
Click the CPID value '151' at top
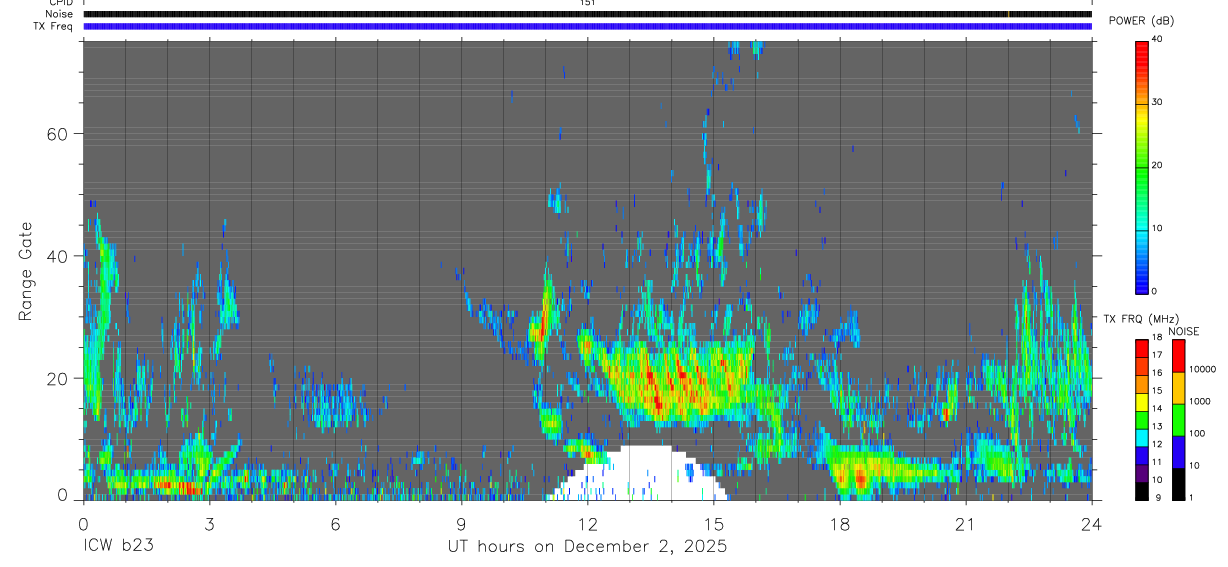click(587, 3)
